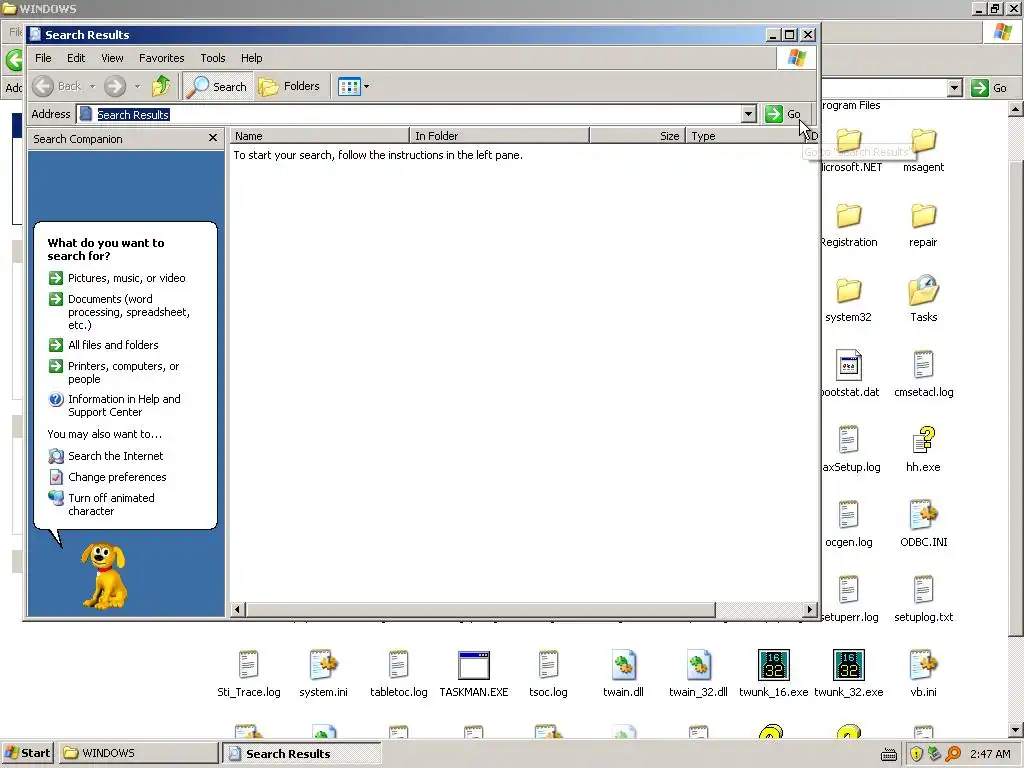Open the Views button in toolbar

coord(349,86)
